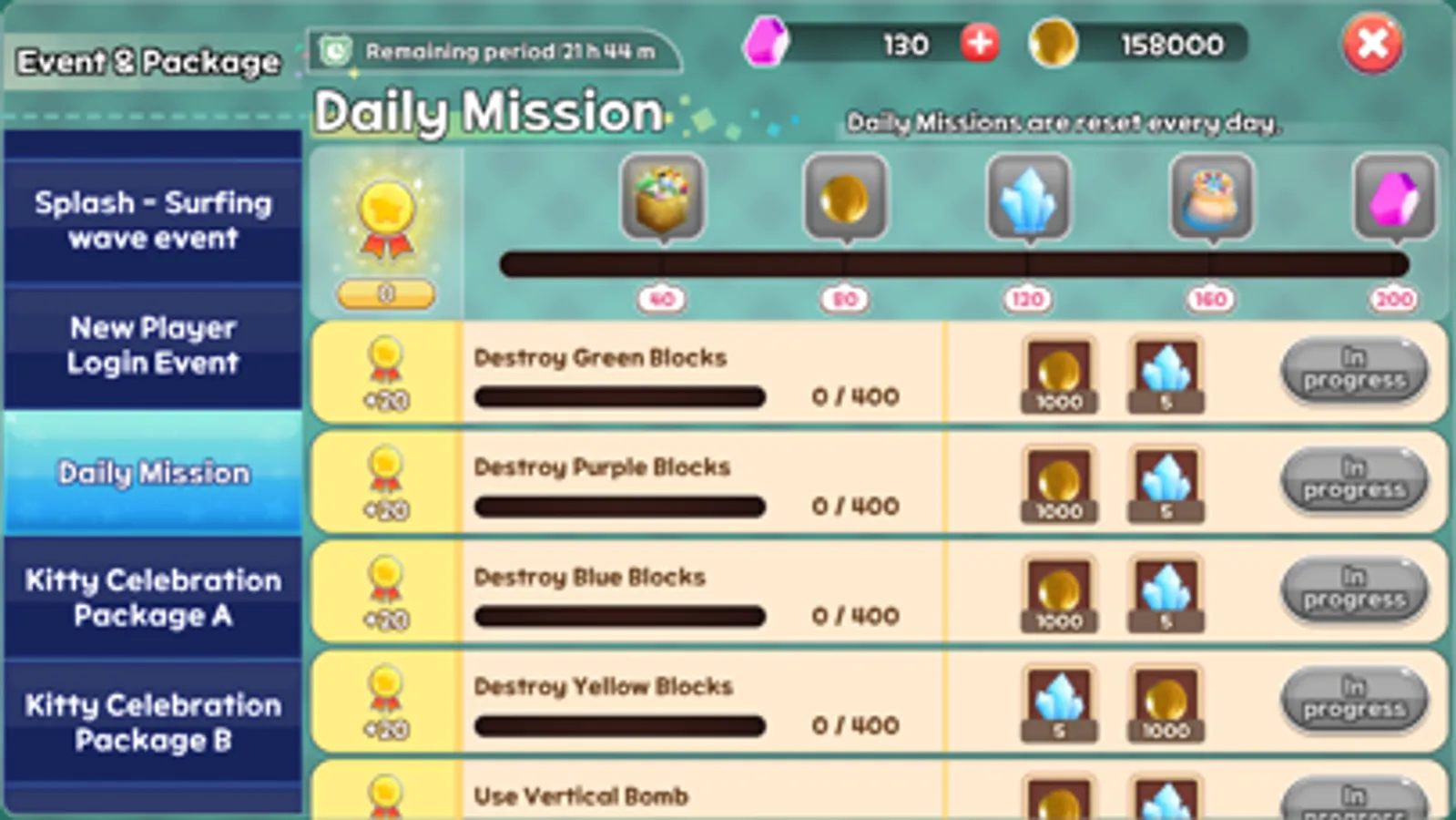Switch to Kitty Celebration Package B
This screenshot has width=1456, height=820.
153,723
